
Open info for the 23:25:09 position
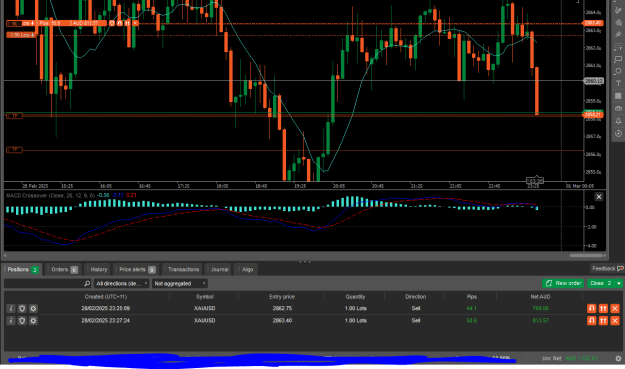[11, 308]
